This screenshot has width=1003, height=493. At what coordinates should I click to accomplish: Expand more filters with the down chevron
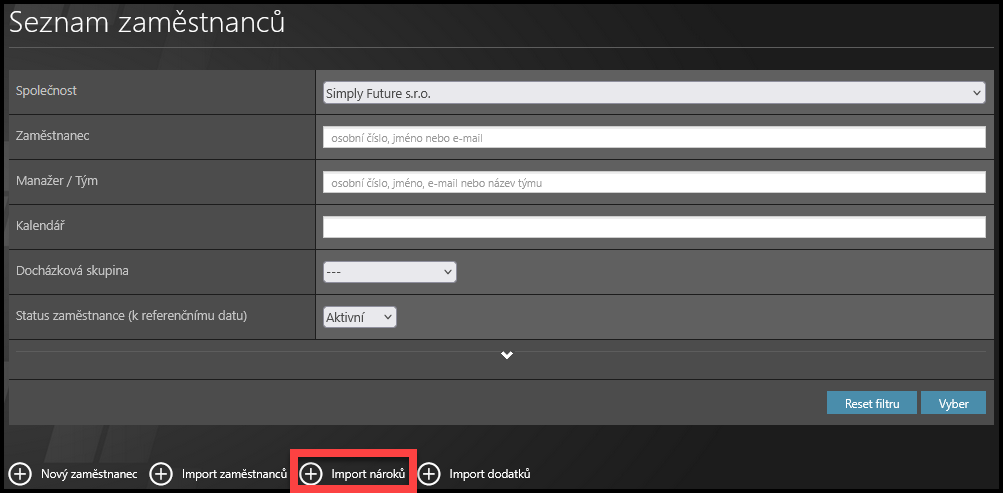[x=507, y=356]
